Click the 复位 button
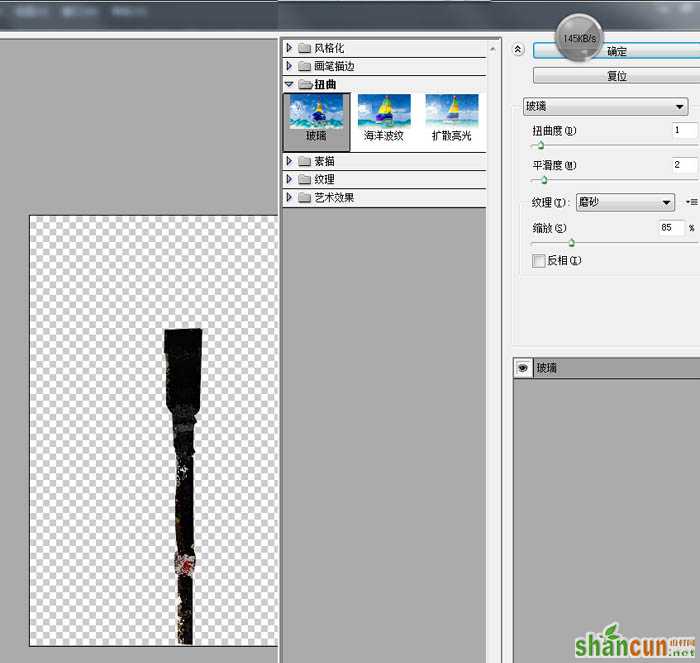This screenshot has height=663, width=700. tap(617, 76)
